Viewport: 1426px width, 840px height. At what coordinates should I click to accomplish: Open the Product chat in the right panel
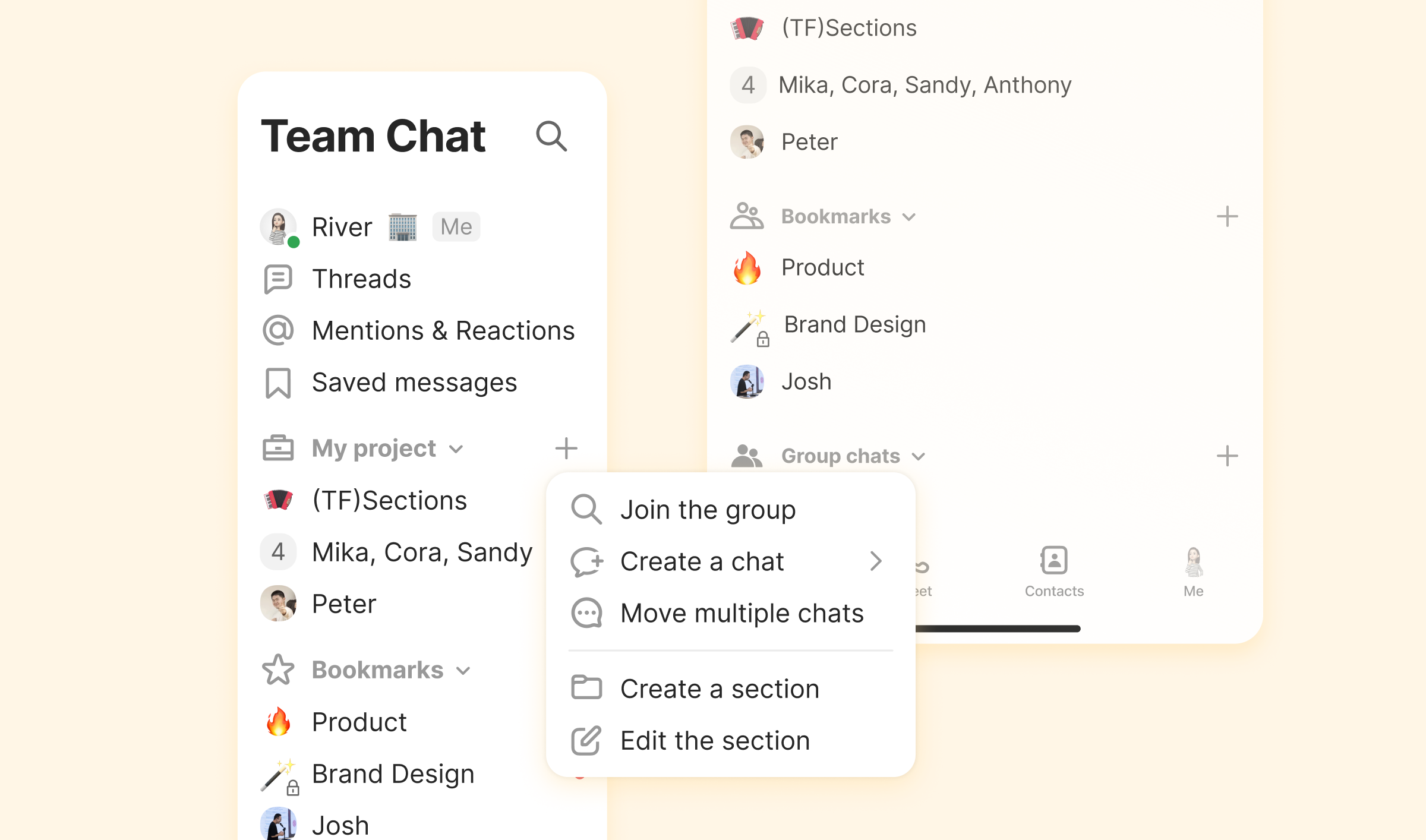[822, 267]
